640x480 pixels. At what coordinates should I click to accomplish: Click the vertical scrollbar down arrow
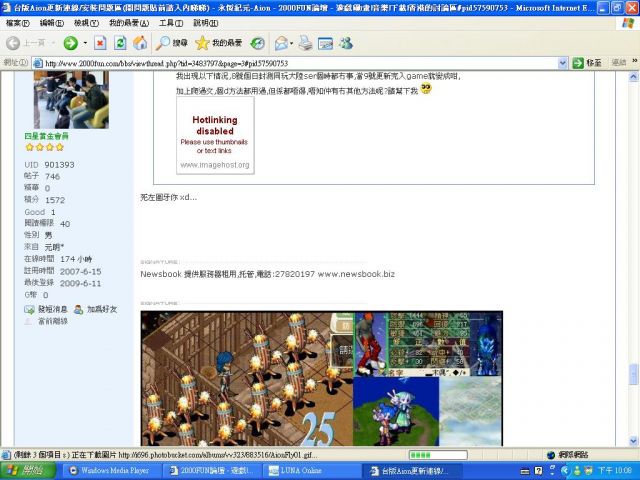pos(633,441)
